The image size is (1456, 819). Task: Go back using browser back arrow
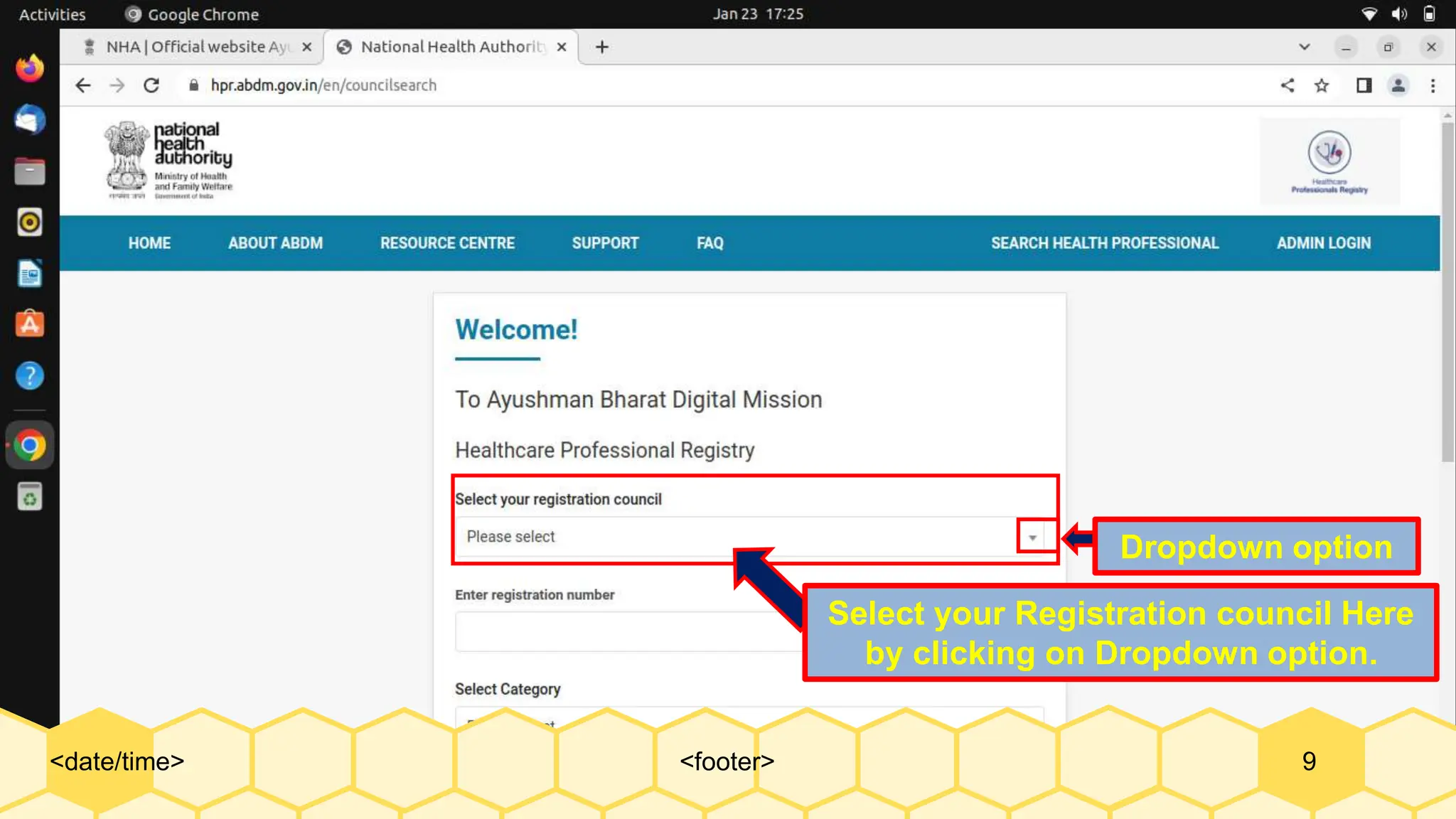point(83,85)
